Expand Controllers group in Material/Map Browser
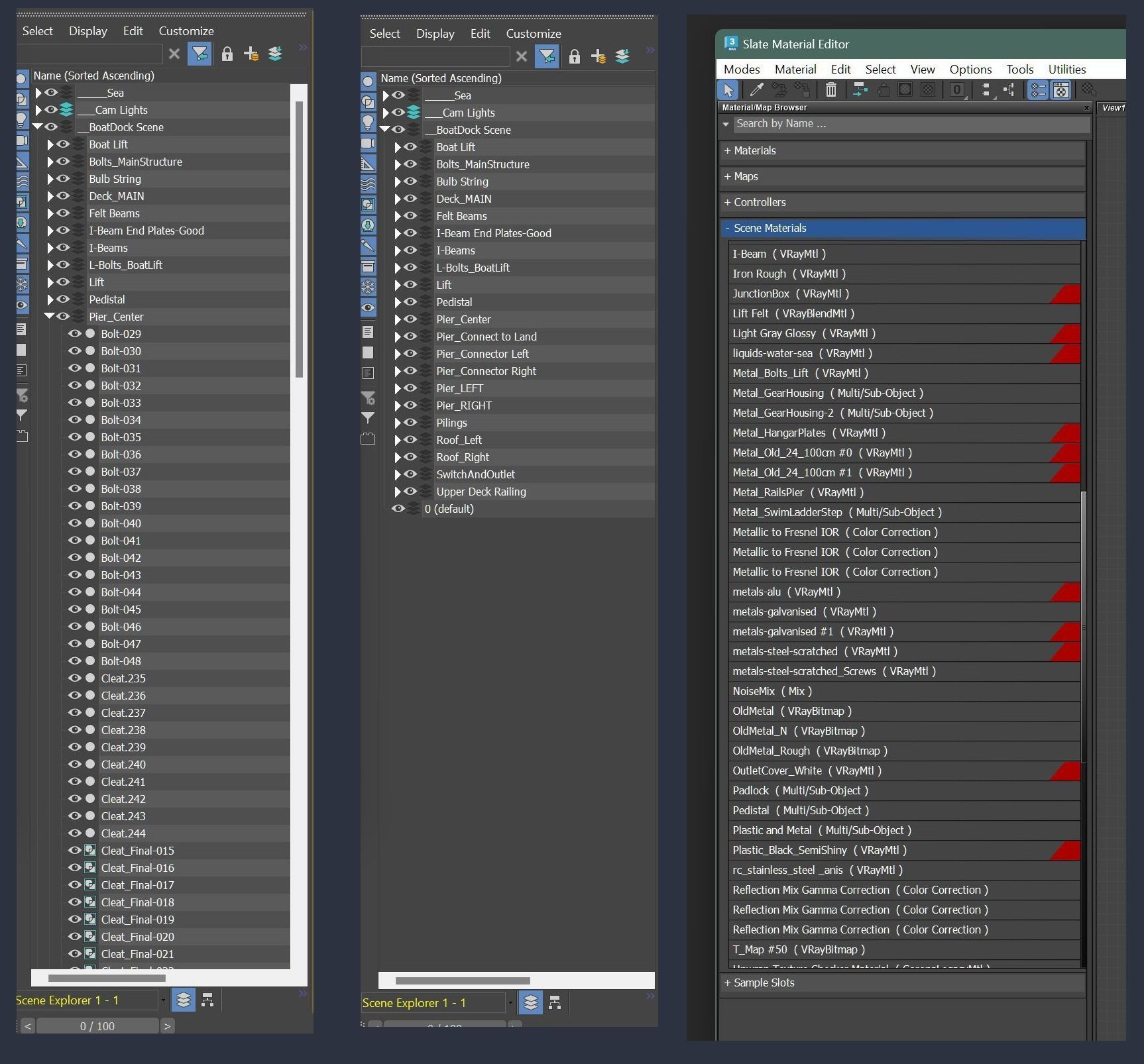Screen dimensions: 1144x1064 click(x=902, y=203)
